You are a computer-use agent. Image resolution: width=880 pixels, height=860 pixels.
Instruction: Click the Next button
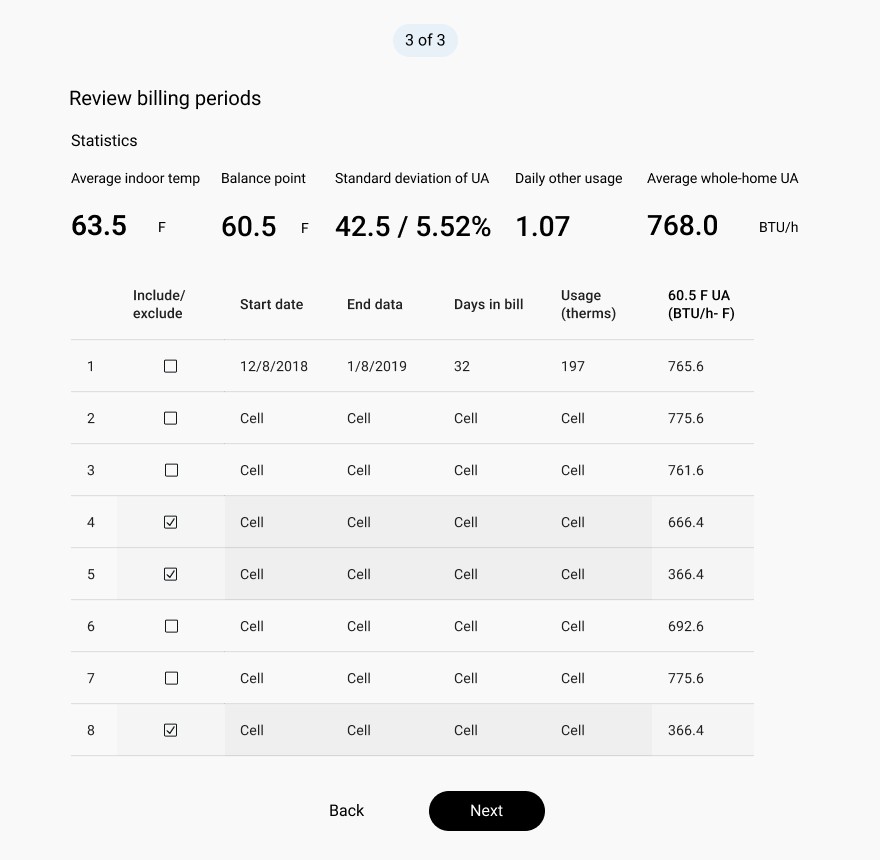pos(487,811)
